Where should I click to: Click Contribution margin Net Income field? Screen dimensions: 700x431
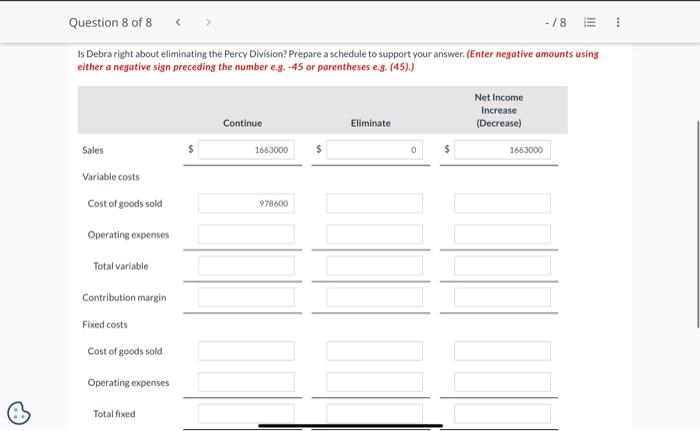(x=503, y=297)
